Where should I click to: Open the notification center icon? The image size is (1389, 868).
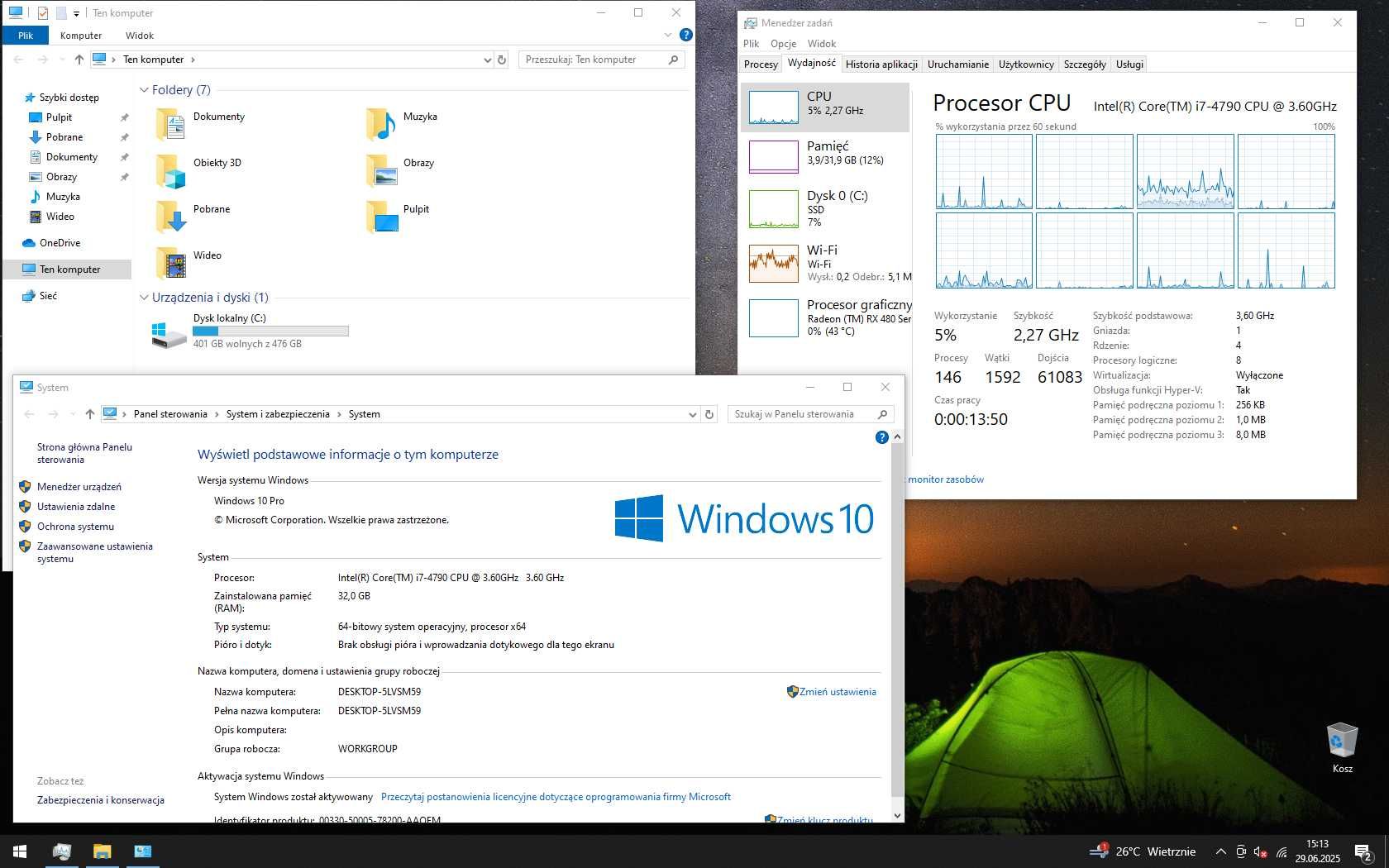point(1364,851)
